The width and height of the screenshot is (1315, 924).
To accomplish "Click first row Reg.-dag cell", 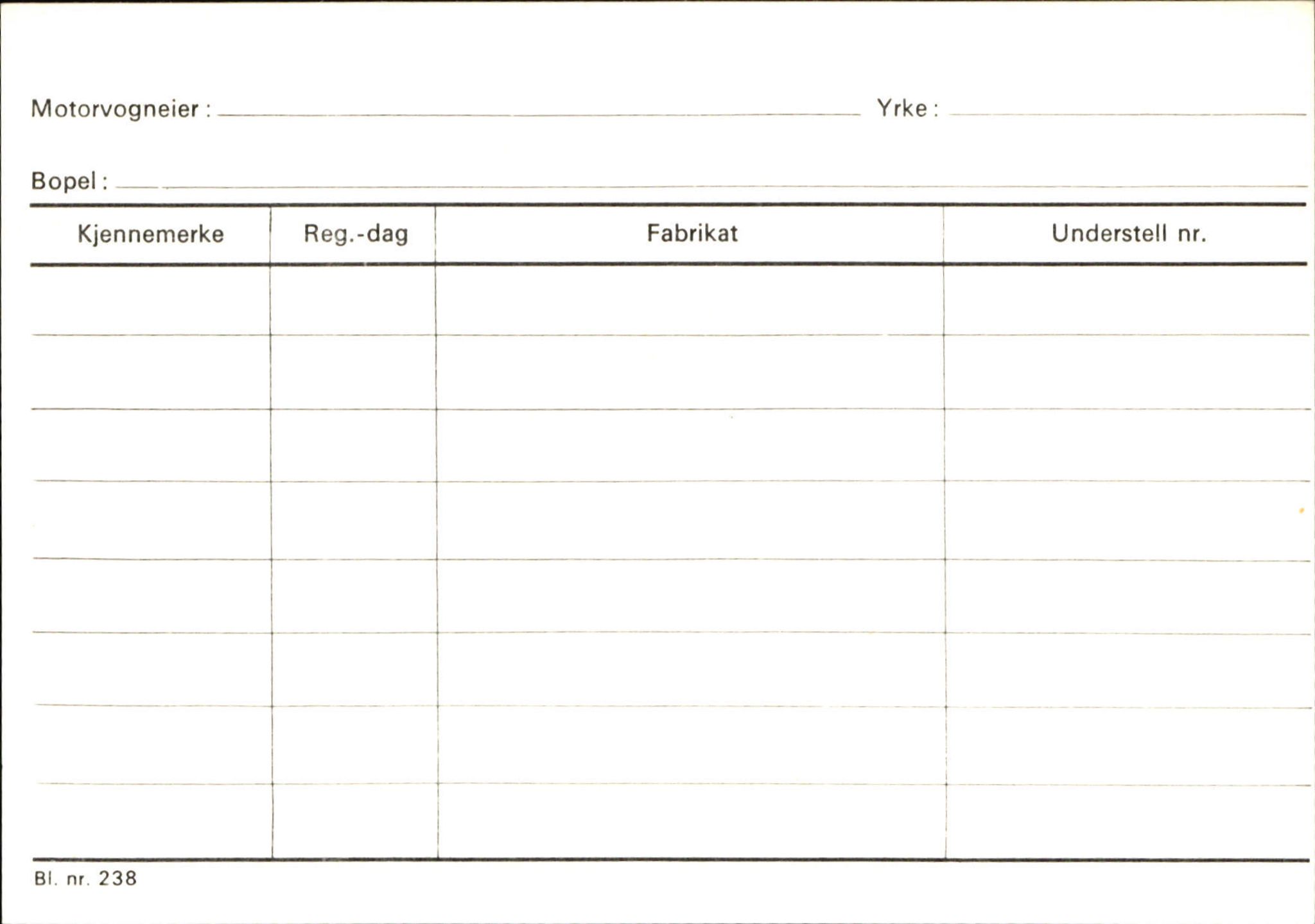I will tap(353, 300).
